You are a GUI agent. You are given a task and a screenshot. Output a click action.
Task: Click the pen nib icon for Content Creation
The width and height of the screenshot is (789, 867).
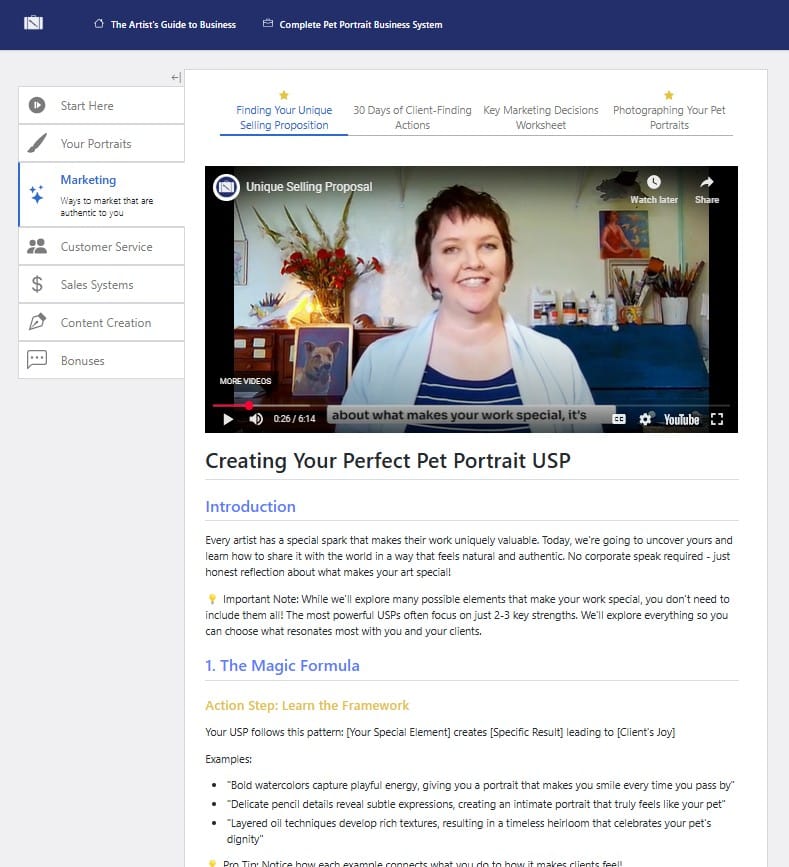coord(37,322)
